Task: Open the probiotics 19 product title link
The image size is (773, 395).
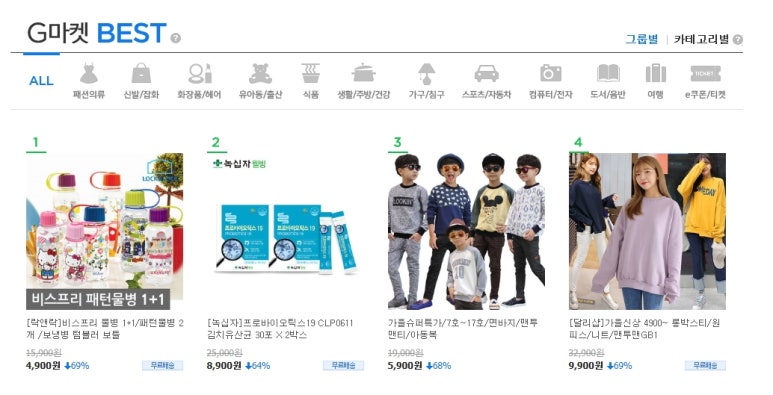Action: 280,329
